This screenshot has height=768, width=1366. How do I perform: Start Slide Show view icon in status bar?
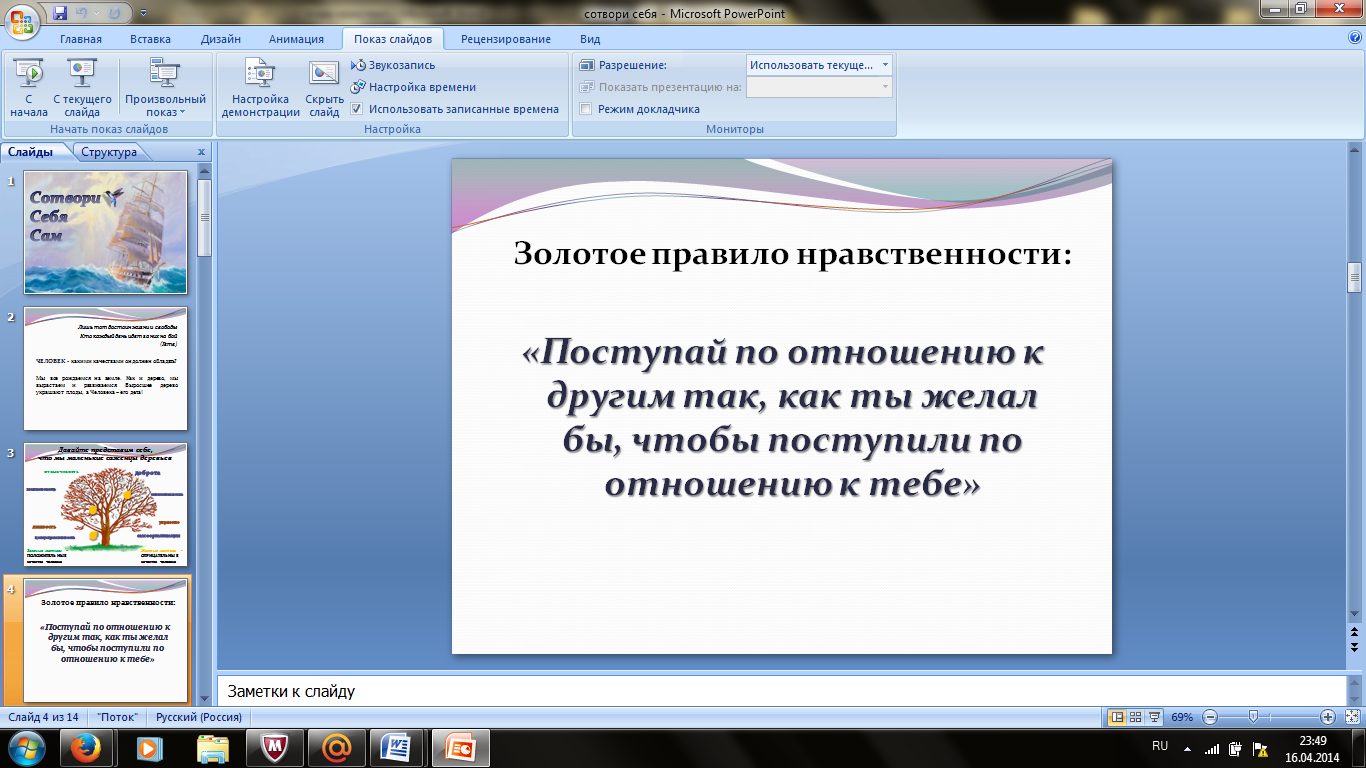[1154, 717]
